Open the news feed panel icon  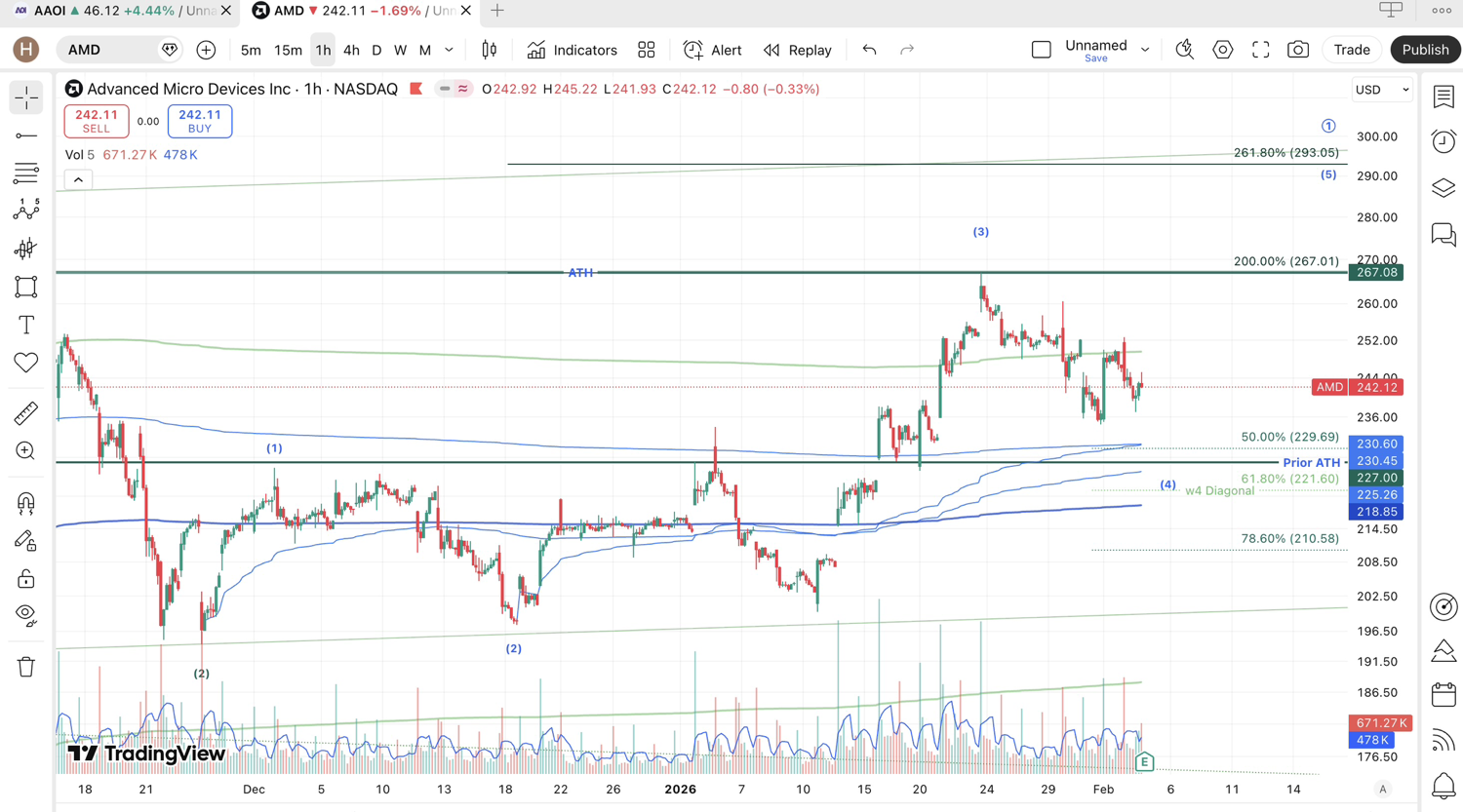coord(1443,741)
